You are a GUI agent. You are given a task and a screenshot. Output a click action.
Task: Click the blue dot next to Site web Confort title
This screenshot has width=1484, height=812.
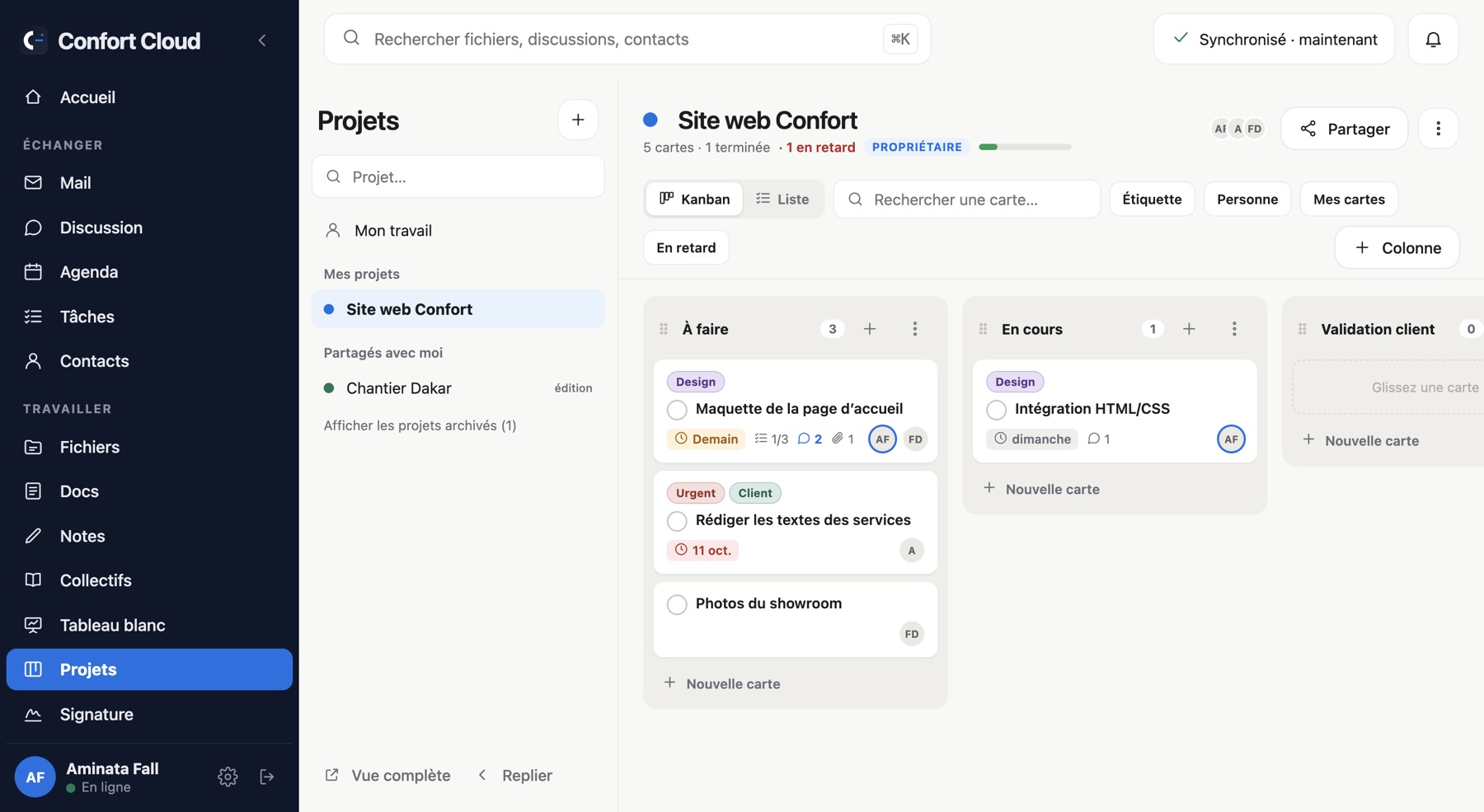(x=650, y=120)
